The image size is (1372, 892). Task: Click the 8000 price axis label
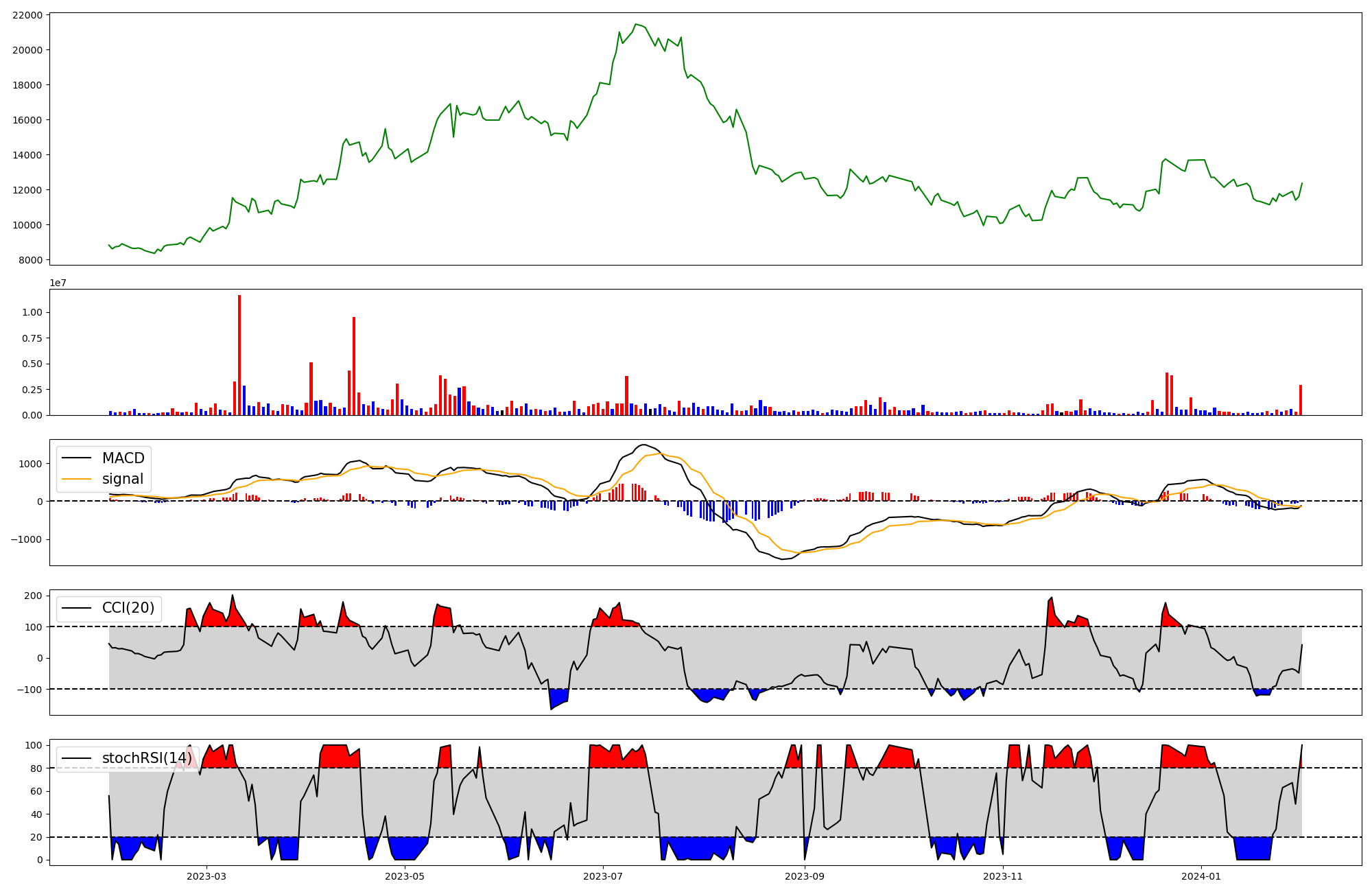[30, 260]
